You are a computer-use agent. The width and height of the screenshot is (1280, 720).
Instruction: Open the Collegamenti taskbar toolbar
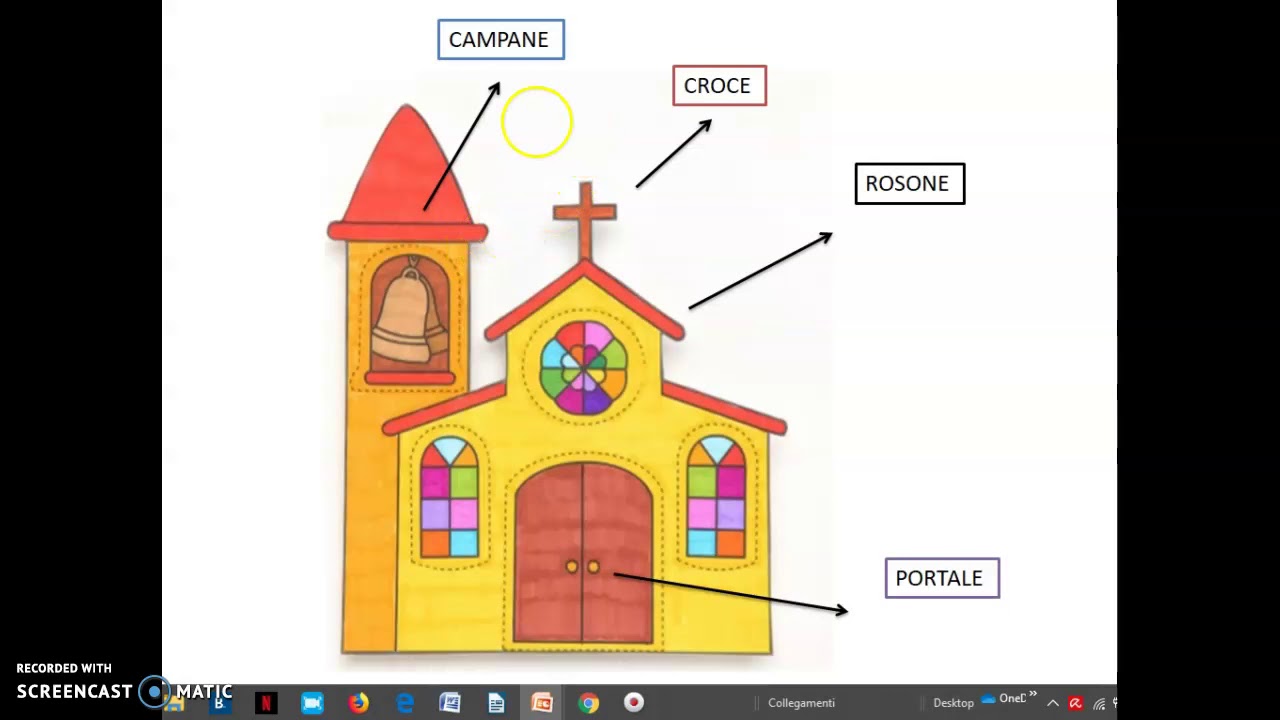pyautogui.click(x=801, y=703)
